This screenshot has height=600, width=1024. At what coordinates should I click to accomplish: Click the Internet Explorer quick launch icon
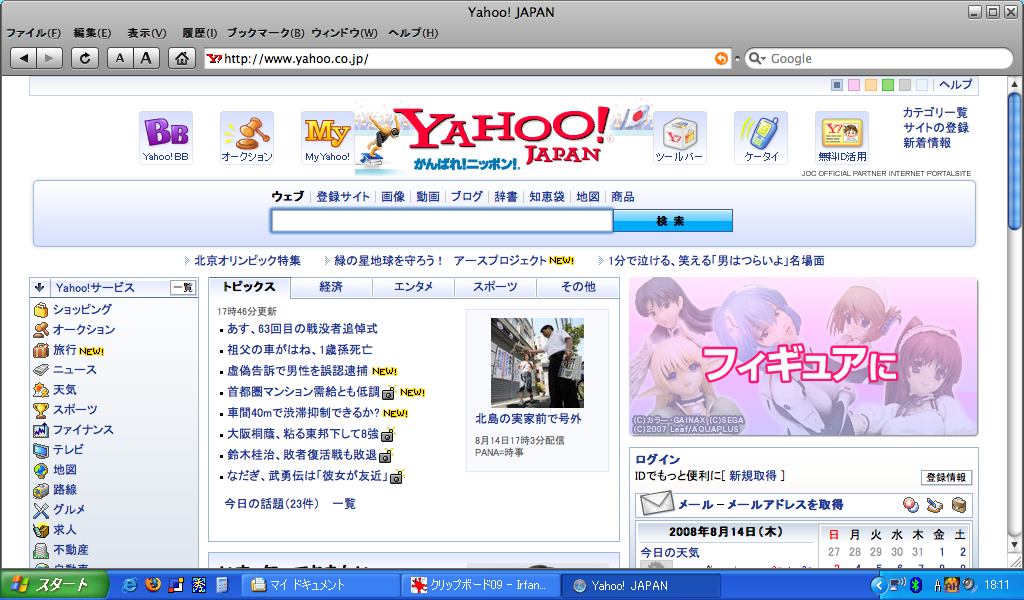tap(129, 585)
